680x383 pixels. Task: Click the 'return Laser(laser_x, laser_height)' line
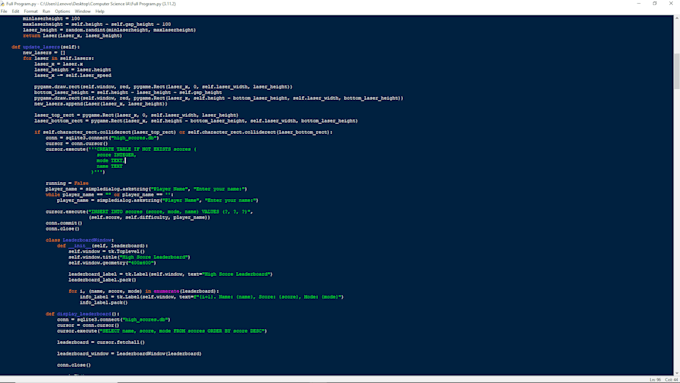coord(72,36)
